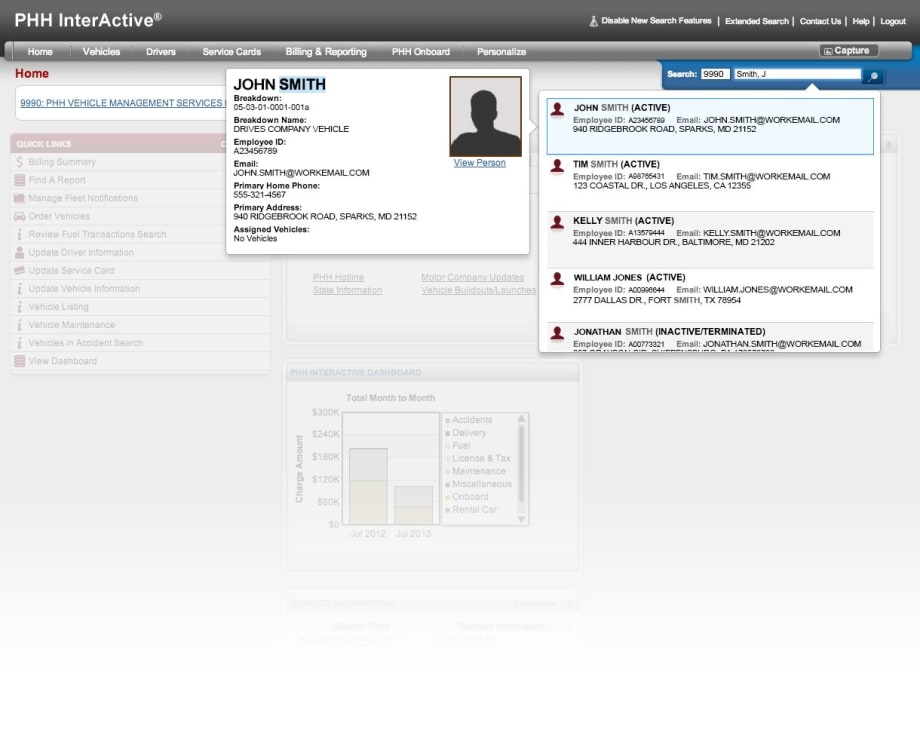The image size is (920, 745).
Task: Open the Service Cards menu
Action: [232, 52]
